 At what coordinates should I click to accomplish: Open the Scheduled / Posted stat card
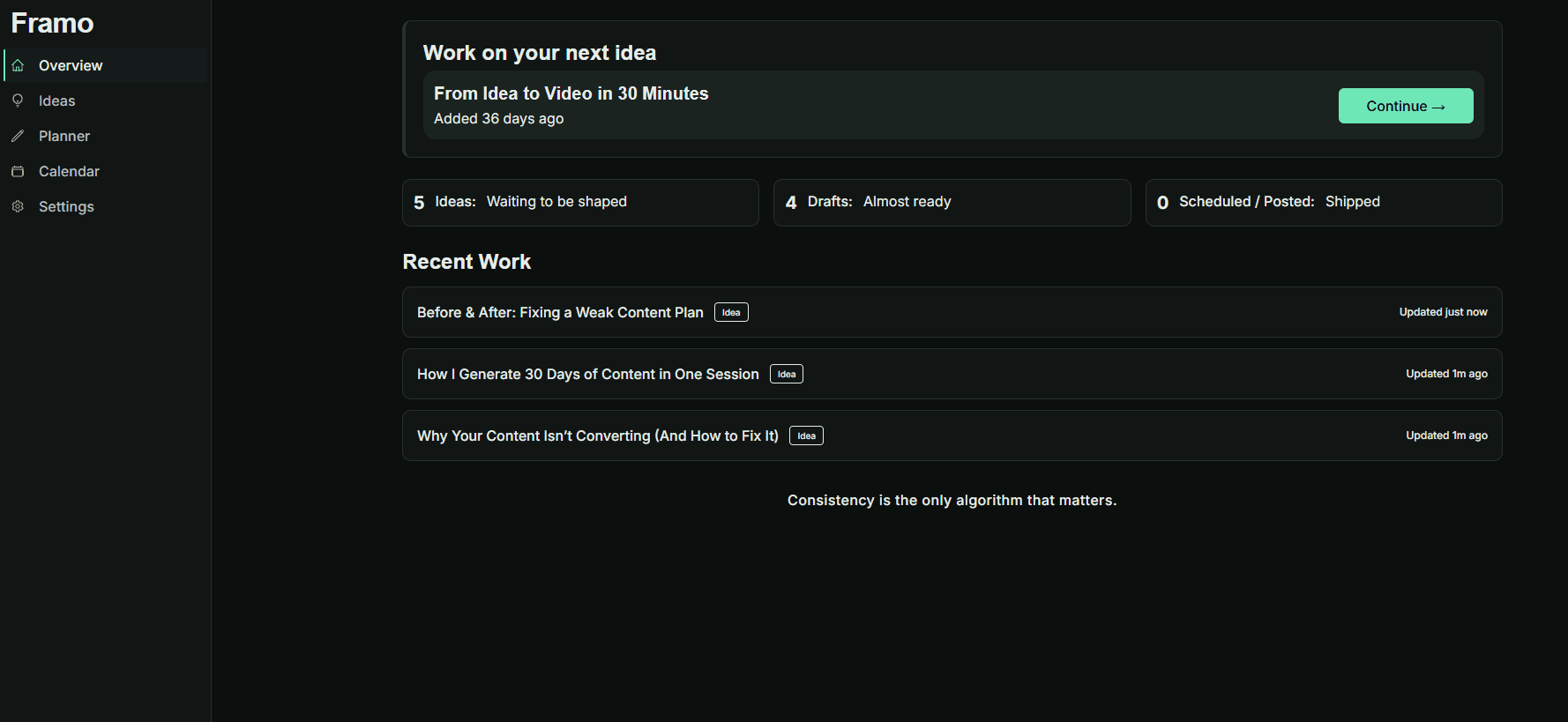tap(1323, 203)
